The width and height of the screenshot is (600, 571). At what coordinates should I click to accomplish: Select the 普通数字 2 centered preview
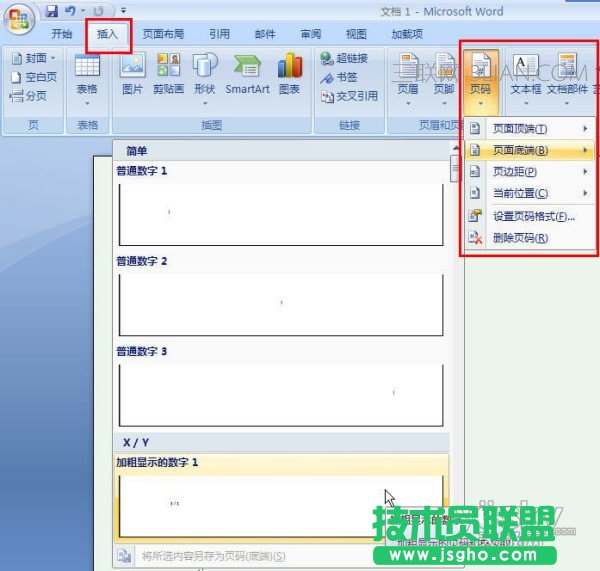point(281,305)
